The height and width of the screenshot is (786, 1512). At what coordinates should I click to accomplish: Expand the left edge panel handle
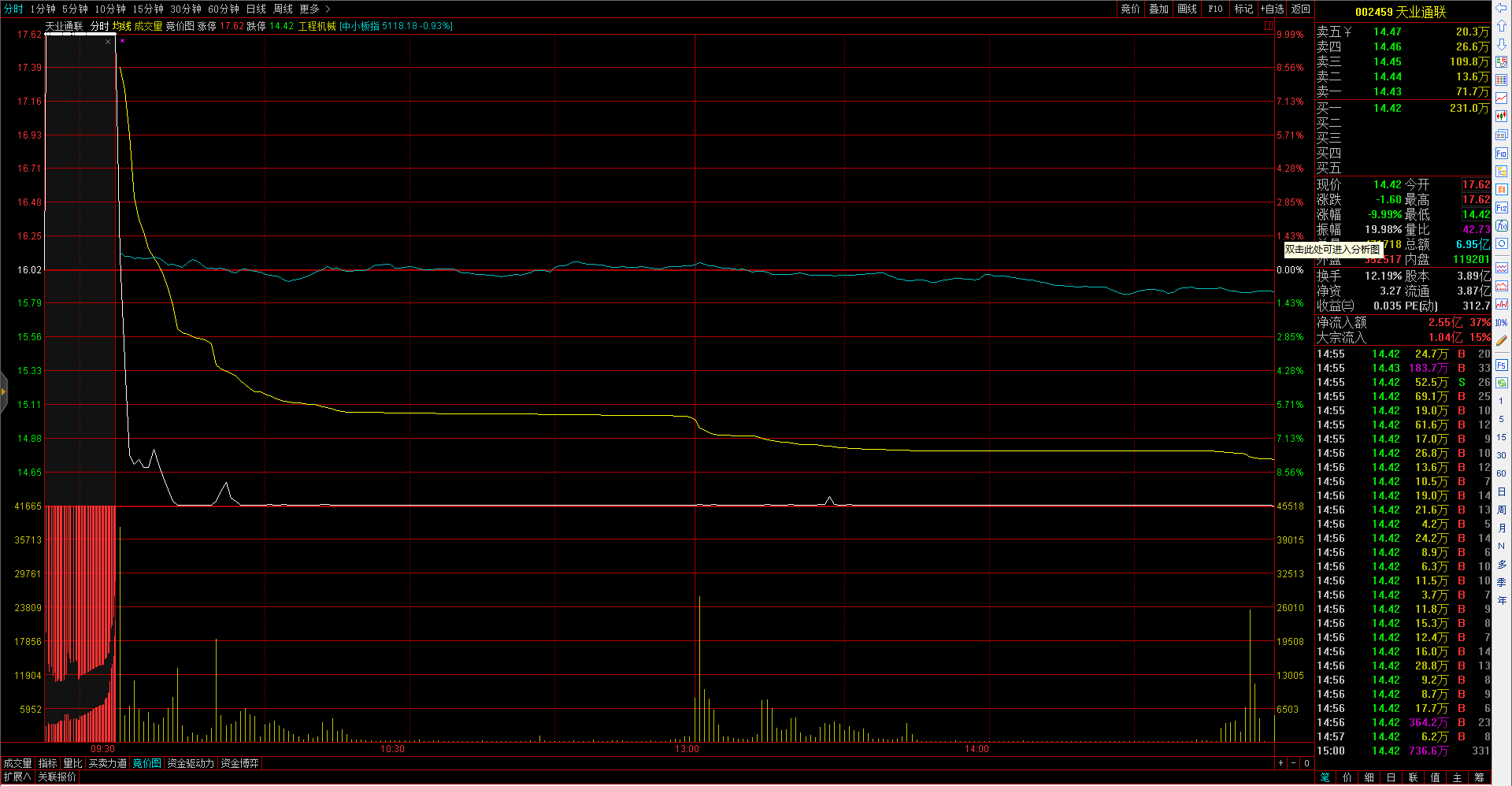pos(3,391)
